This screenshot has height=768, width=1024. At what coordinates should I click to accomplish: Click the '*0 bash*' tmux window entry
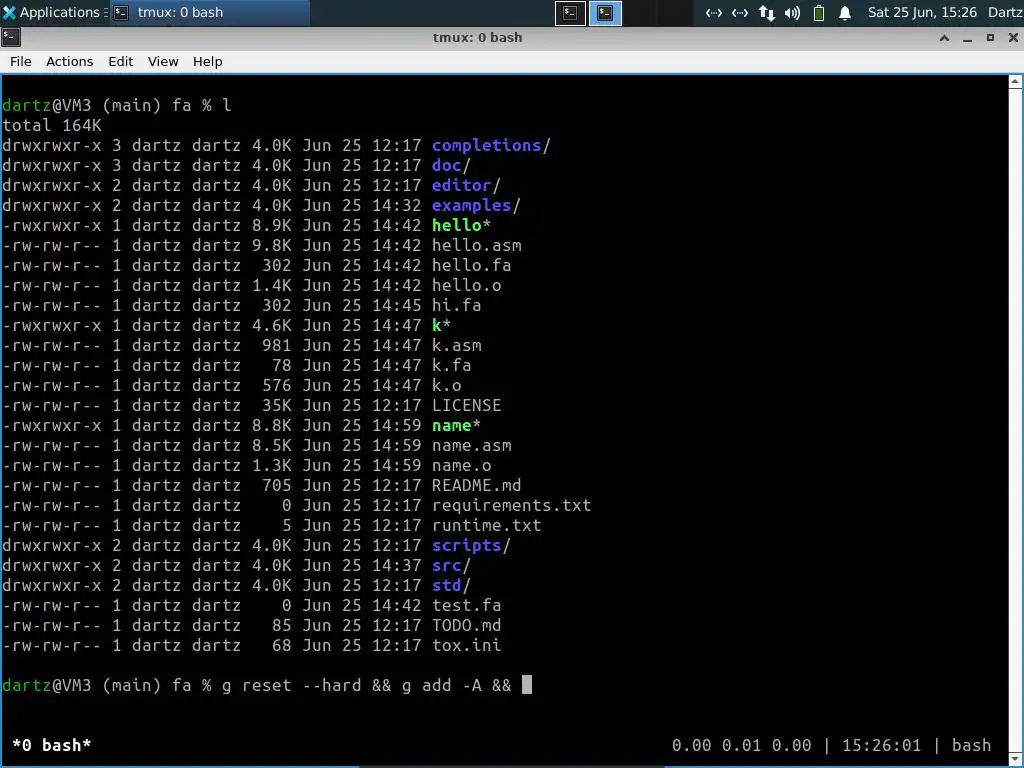click(52, 745)
